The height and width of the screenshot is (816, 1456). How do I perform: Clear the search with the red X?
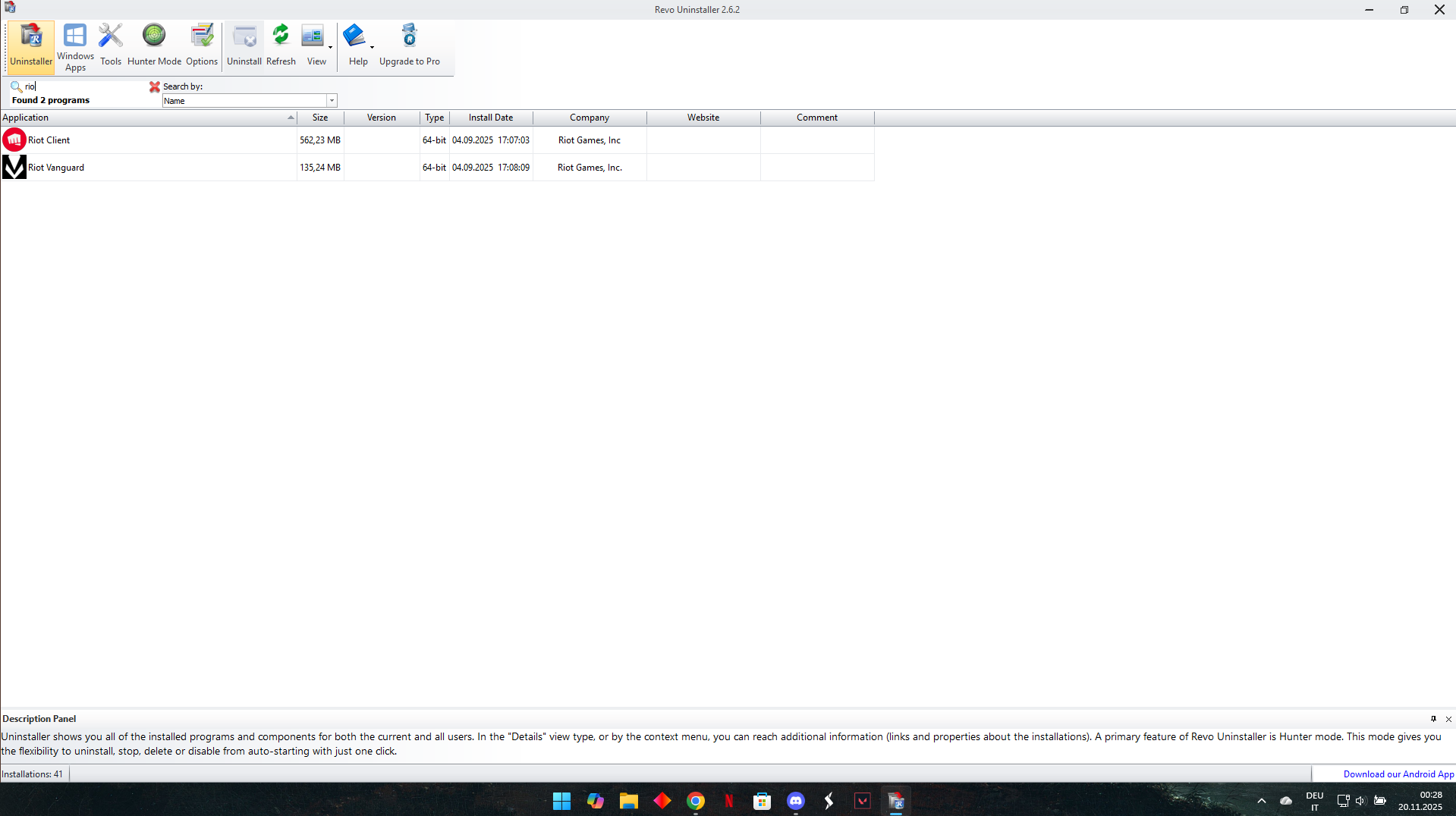click(x=155, y=86)
